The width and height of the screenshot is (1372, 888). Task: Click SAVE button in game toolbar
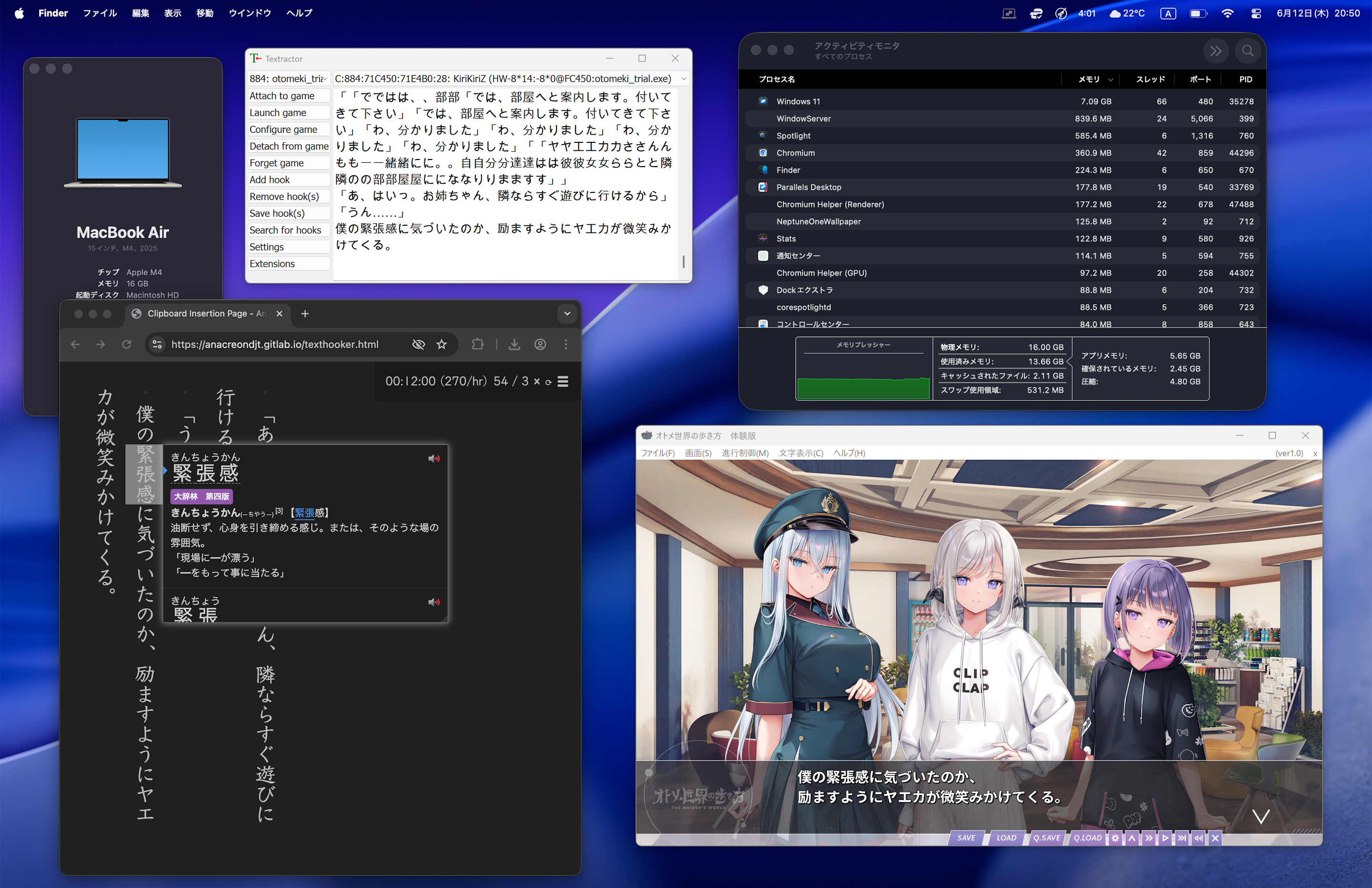(967, 838)
